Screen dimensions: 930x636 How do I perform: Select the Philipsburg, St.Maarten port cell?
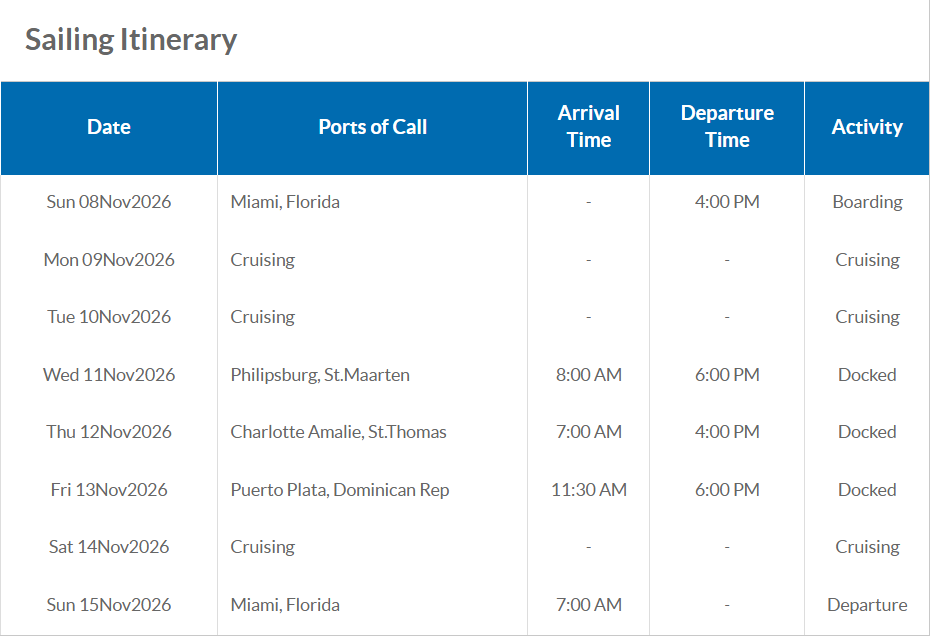coord(320,375)
